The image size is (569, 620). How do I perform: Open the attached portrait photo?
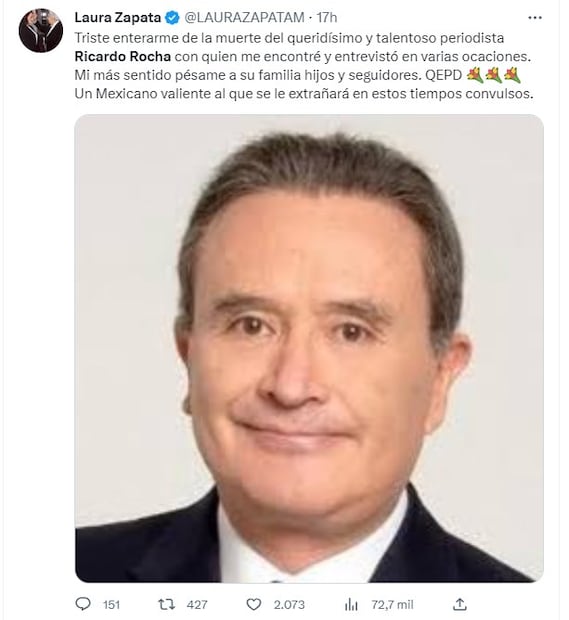[x=309, y=348]
